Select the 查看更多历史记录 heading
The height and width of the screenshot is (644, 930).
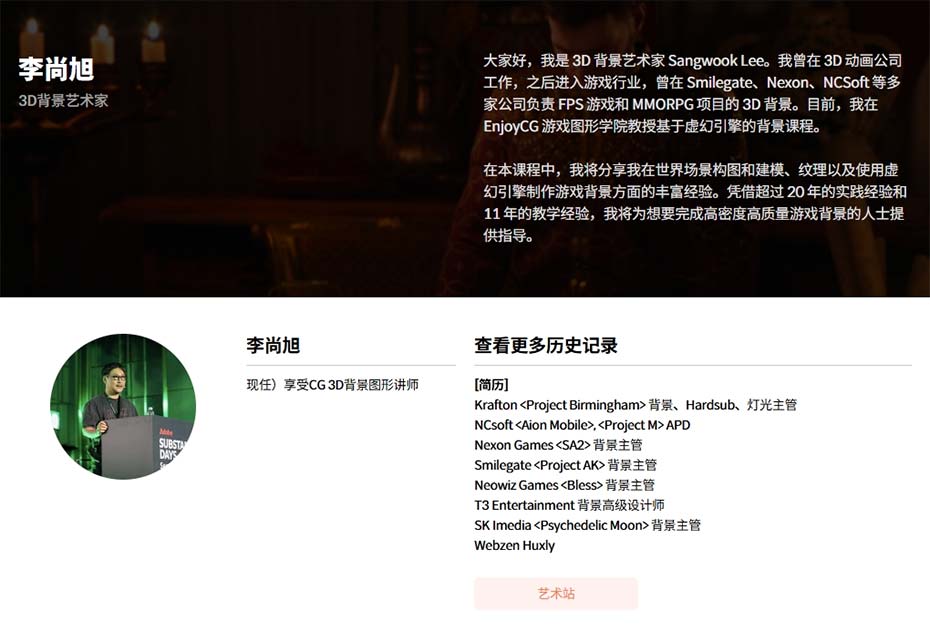tap(546, 345)
